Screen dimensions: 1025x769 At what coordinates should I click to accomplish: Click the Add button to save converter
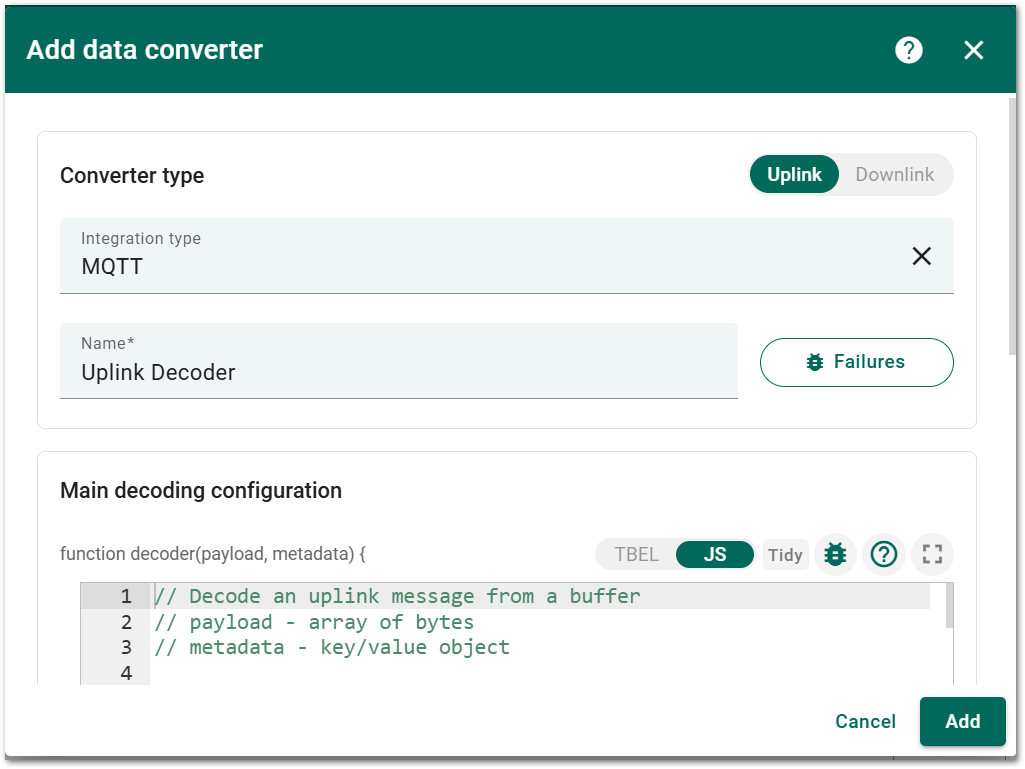click(x=961, y=721)
